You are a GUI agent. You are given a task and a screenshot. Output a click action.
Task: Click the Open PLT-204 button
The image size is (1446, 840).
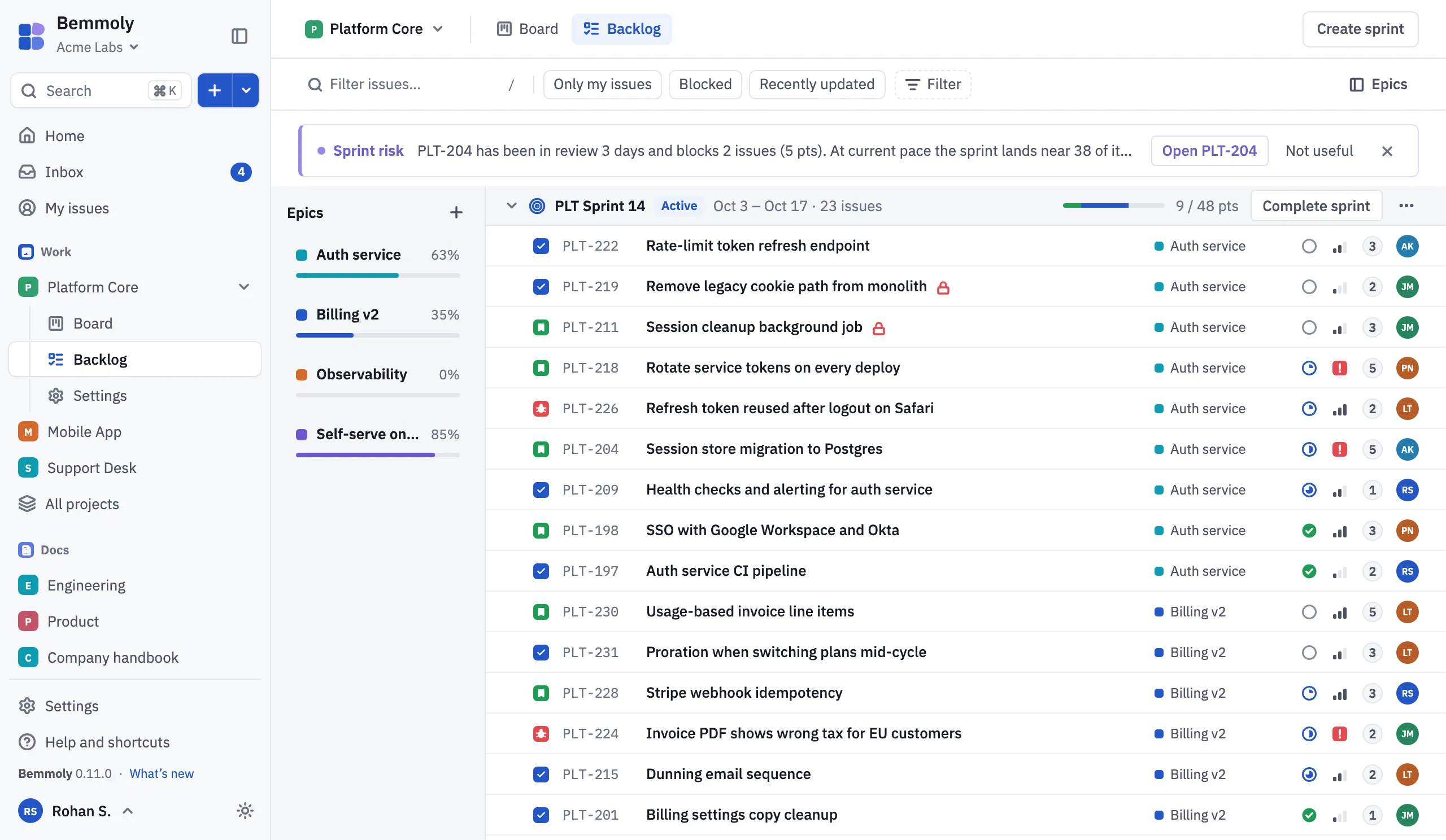pyautogui.click(x=1209, y=151)
